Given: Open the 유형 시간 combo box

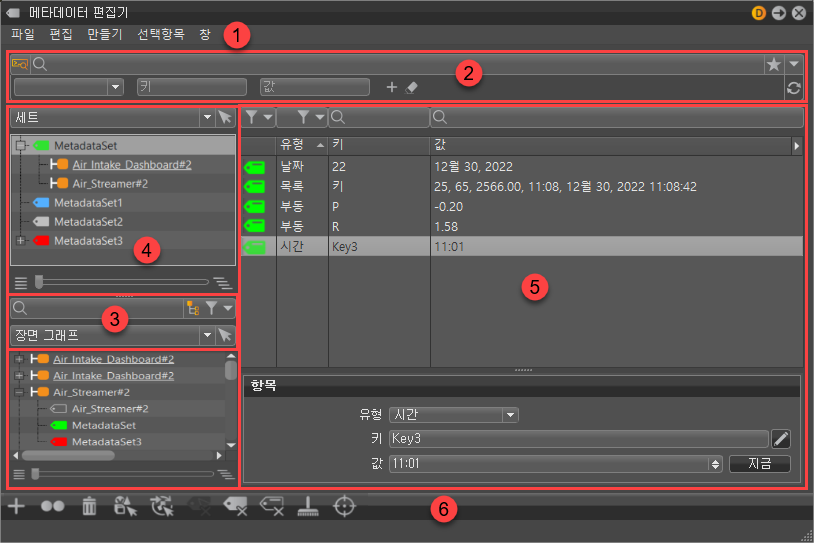Looking at the screenshot, I should (454, 415).
